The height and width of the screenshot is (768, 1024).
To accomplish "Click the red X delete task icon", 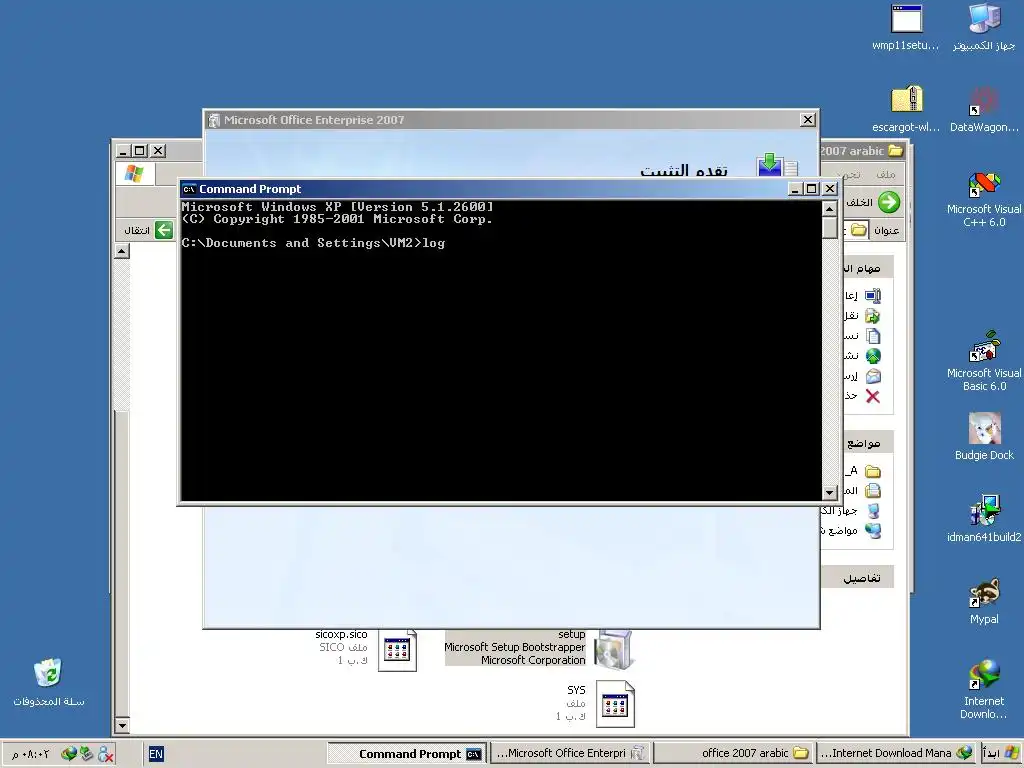I will click(872, 396).
